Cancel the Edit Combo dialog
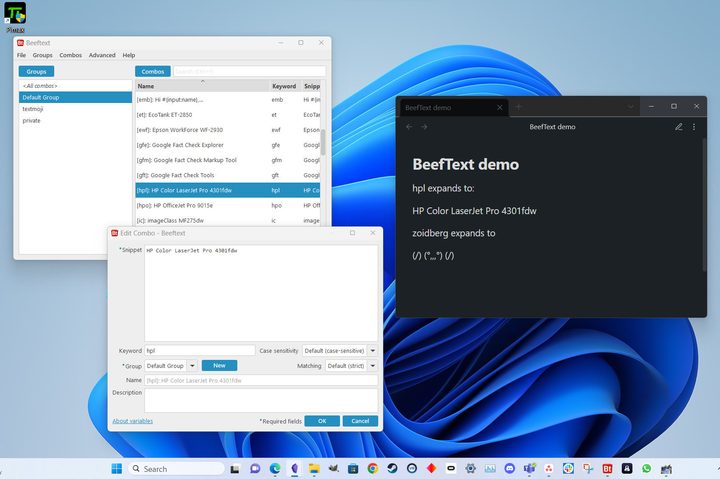This screenshot has height=479, width=720. (x=360, y=421)
